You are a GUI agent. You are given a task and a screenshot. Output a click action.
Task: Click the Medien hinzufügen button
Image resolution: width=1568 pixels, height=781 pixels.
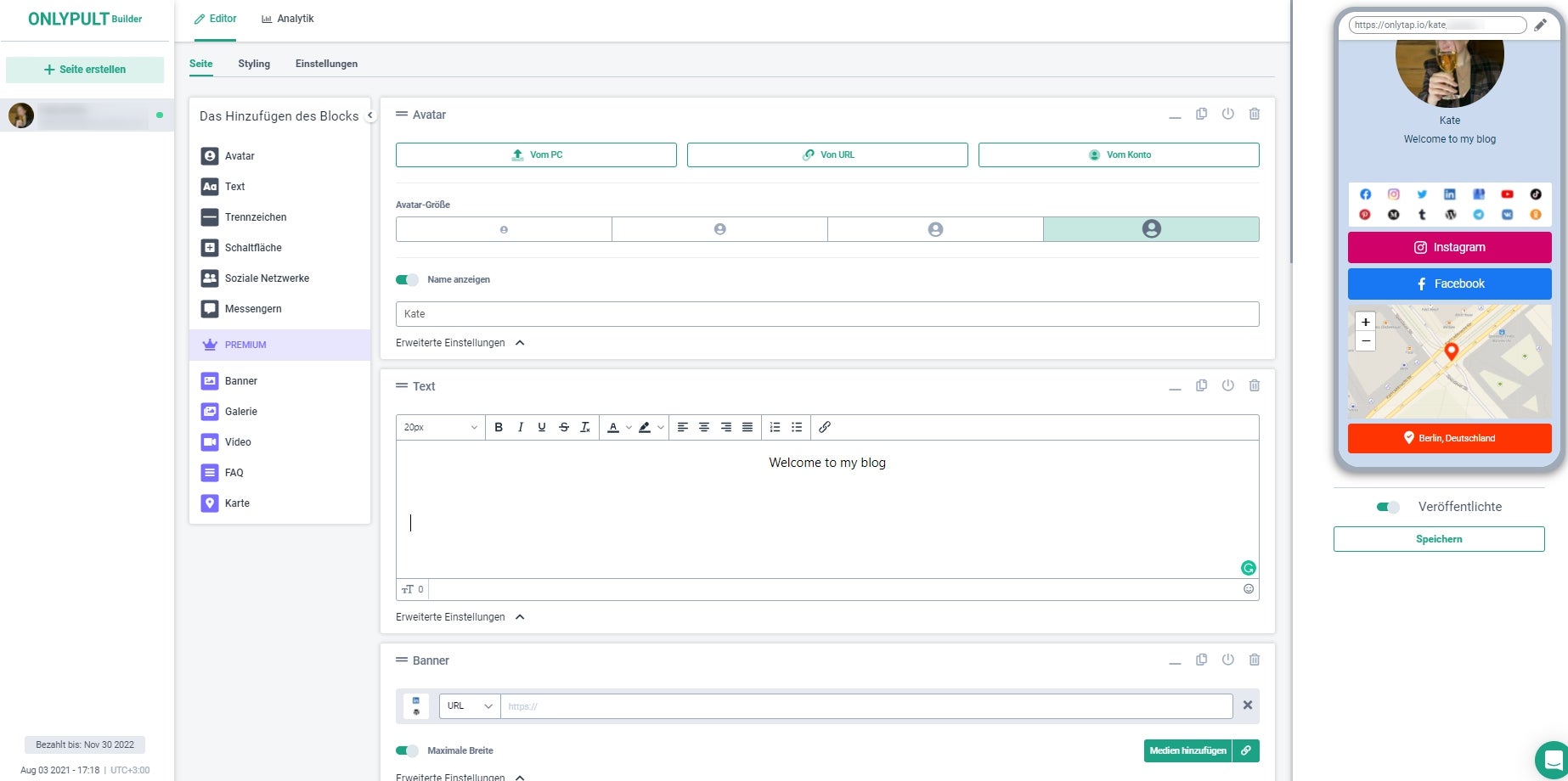pyautogui.click(x=1187, y=750)
